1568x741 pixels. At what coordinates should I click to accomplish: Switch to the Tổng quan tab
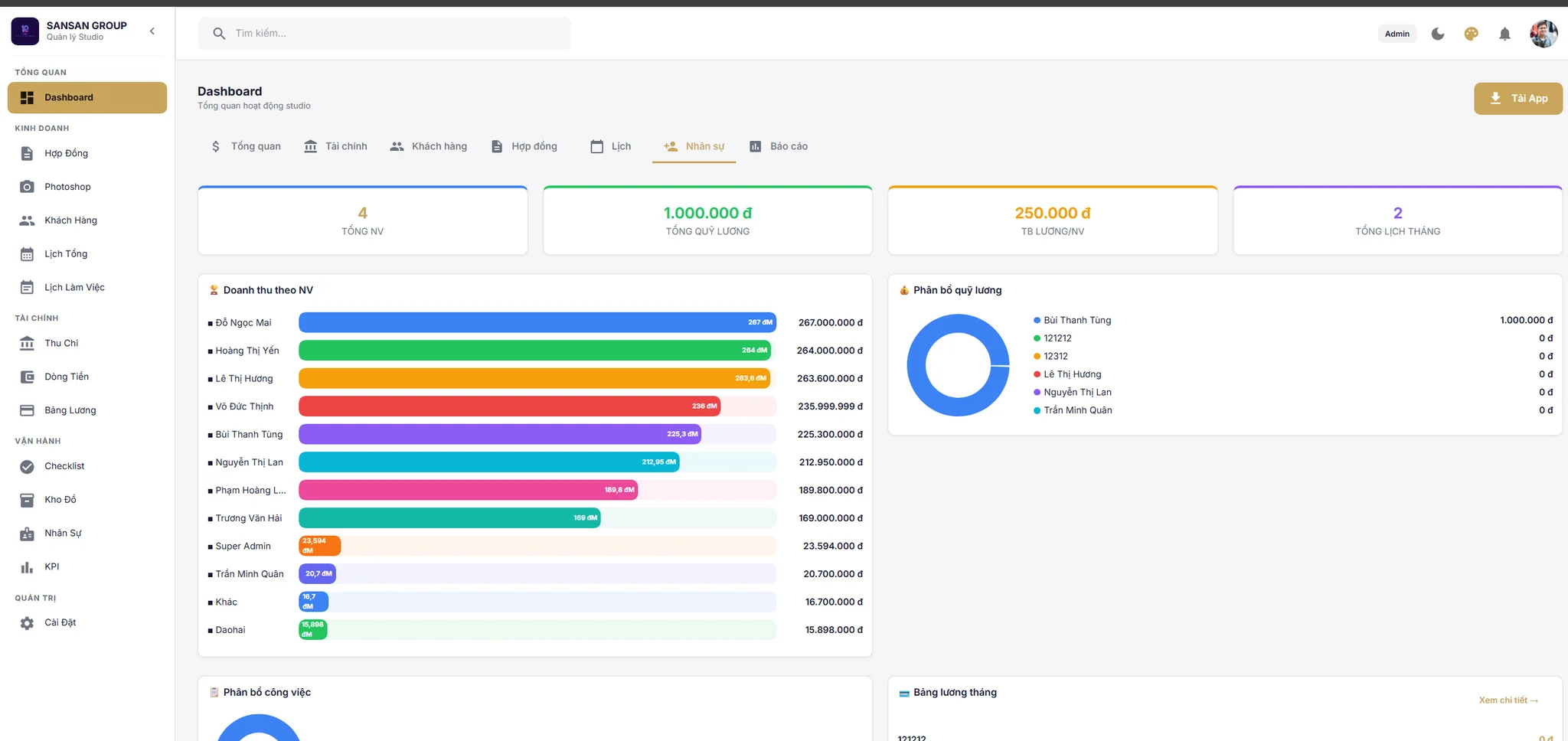click(245, 146)
